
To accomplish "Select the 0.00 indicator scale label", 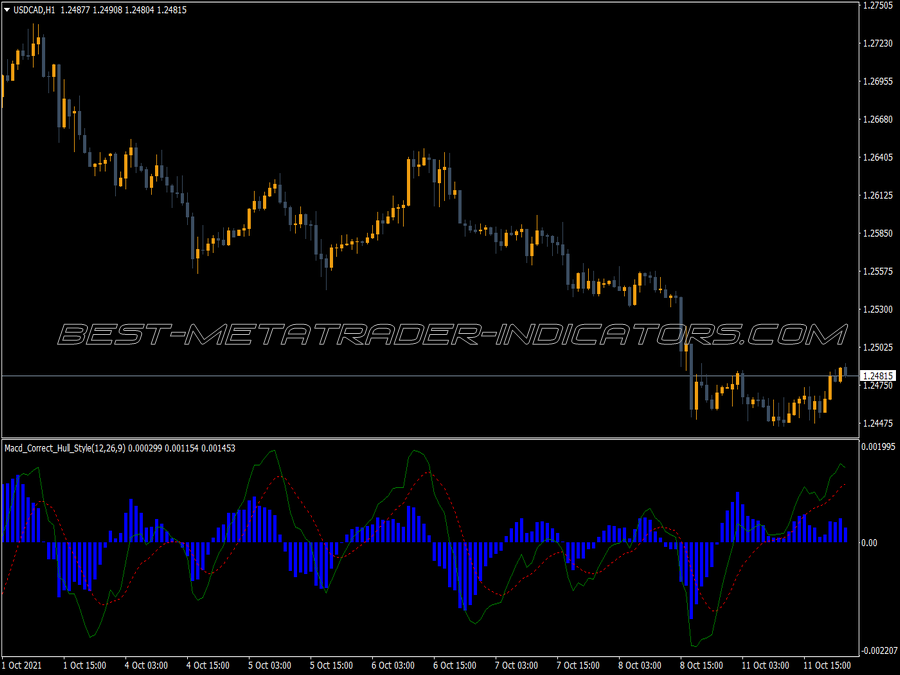I will pos(870,542).
